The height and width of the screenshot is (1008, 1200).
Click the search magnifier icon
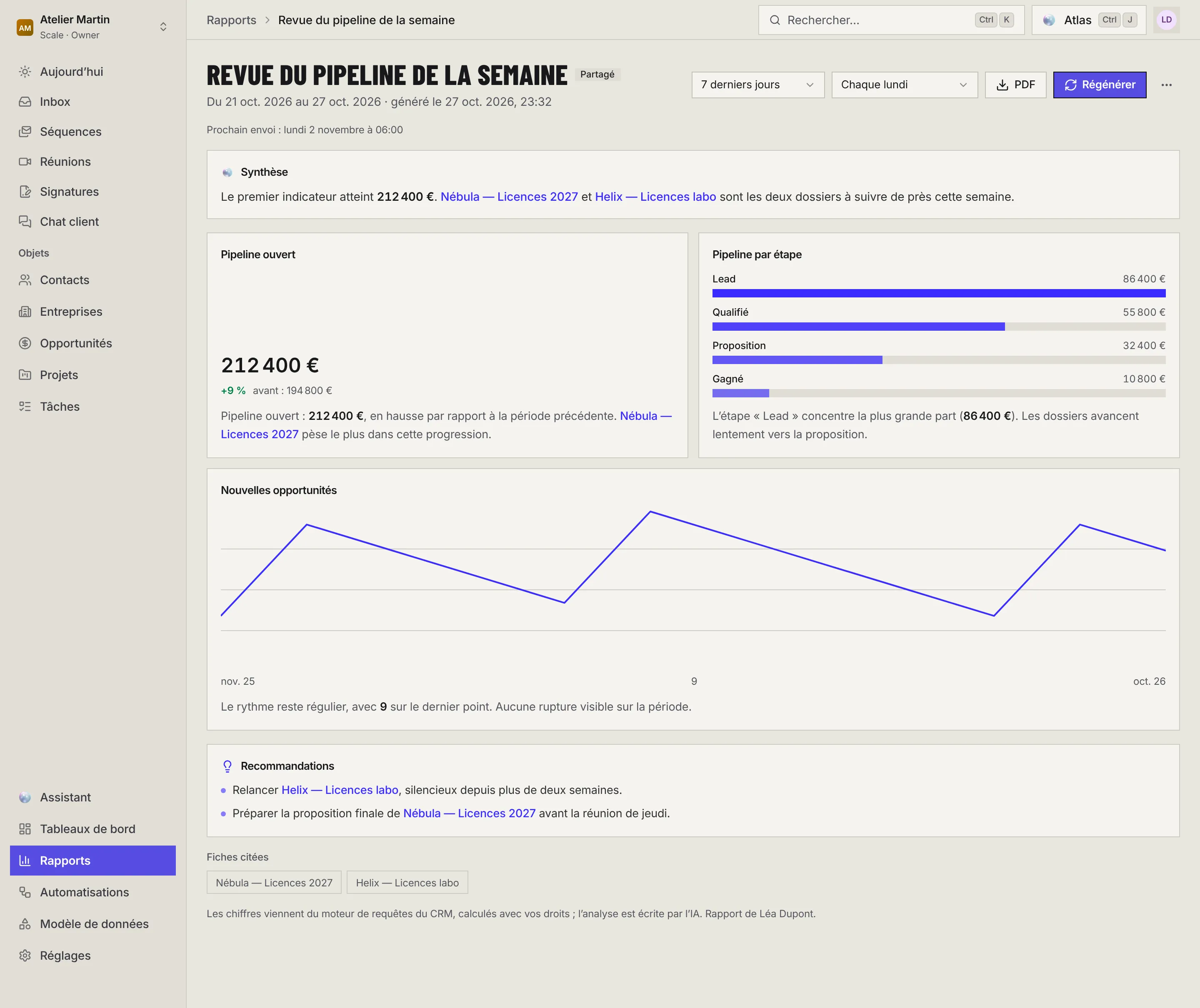point(775,20)
